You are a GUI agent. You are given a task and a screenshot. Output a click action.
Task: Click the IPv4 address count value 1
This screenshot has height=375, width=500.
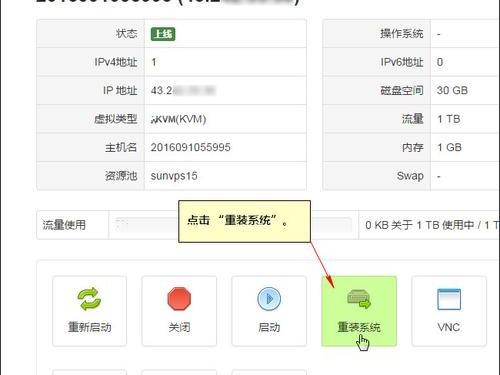(154, 62)
